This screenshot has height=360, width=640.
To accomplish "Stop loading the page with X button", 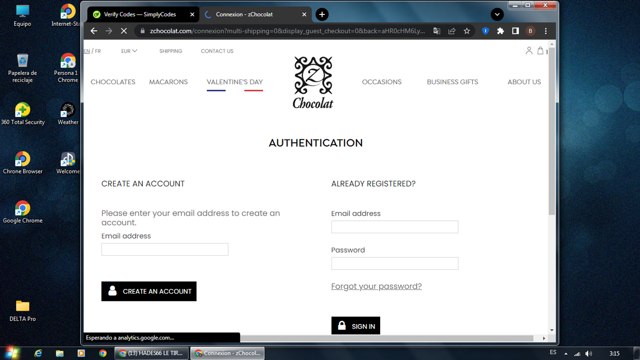I will 124,31.
